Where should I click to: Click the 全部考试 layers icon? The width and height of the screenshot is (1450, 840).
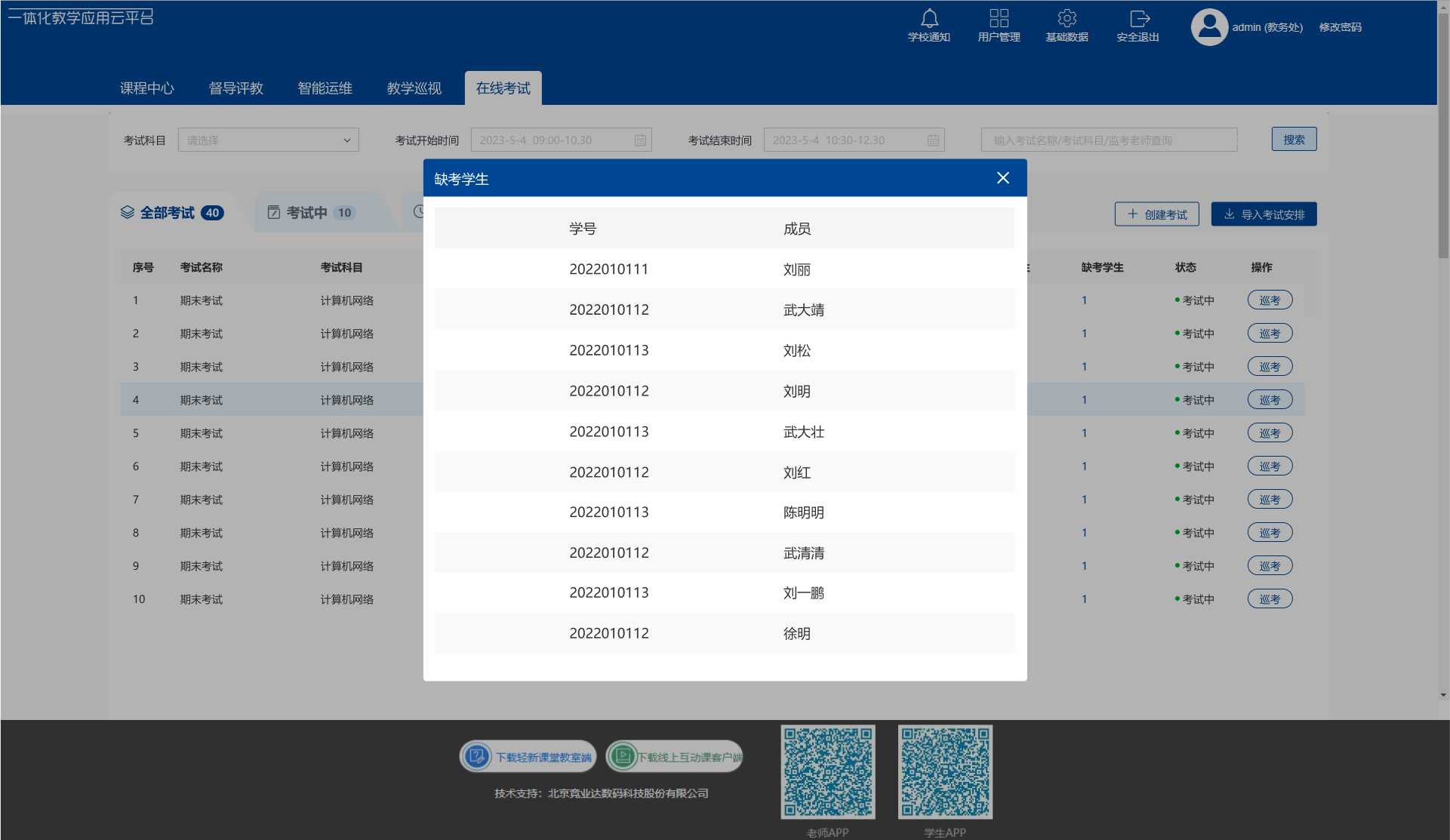click(127, 213)
